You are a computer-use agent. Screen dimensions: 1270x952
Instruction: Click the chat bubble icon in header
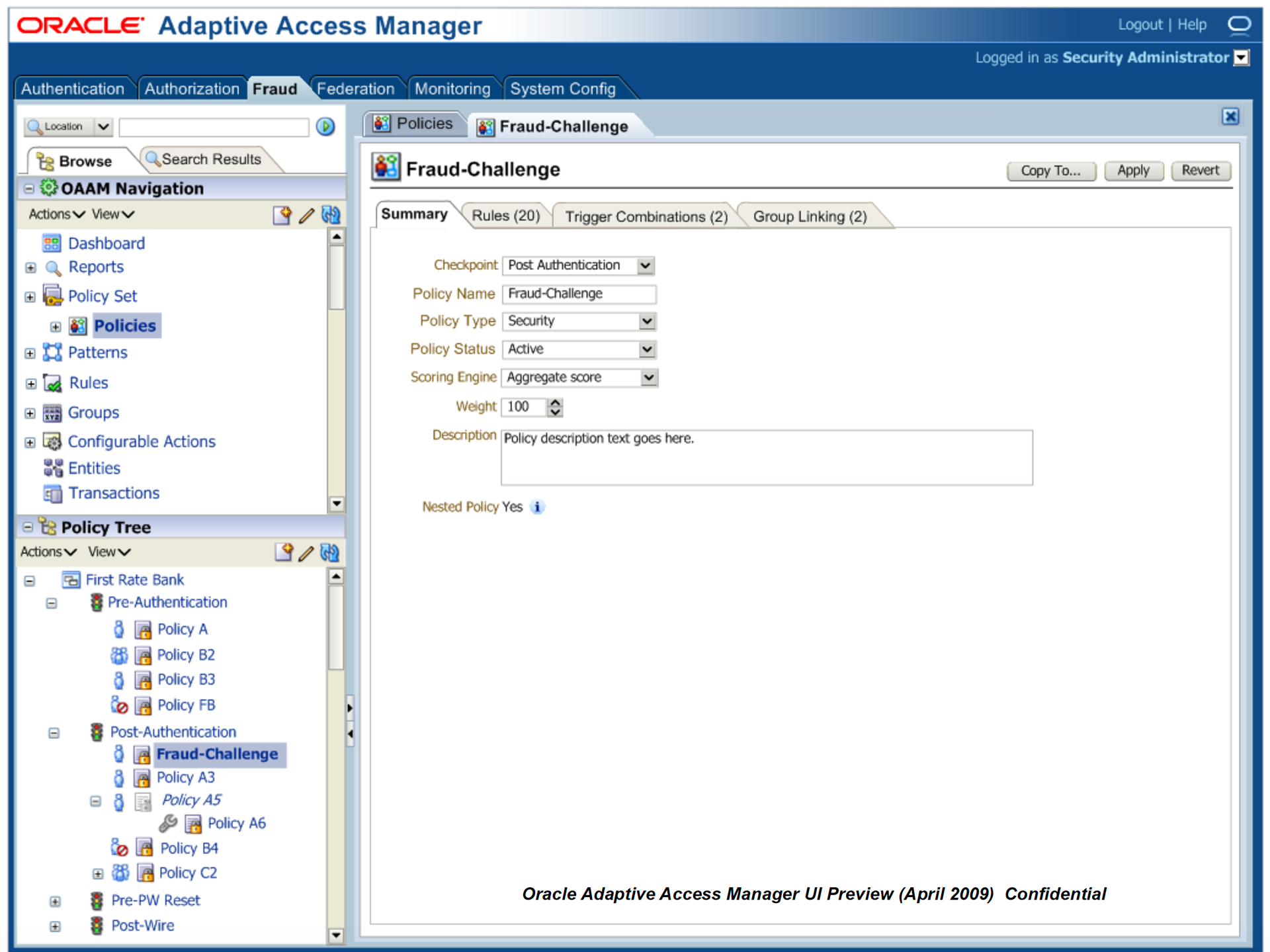pyautogui.click(x=1239, y=25)
